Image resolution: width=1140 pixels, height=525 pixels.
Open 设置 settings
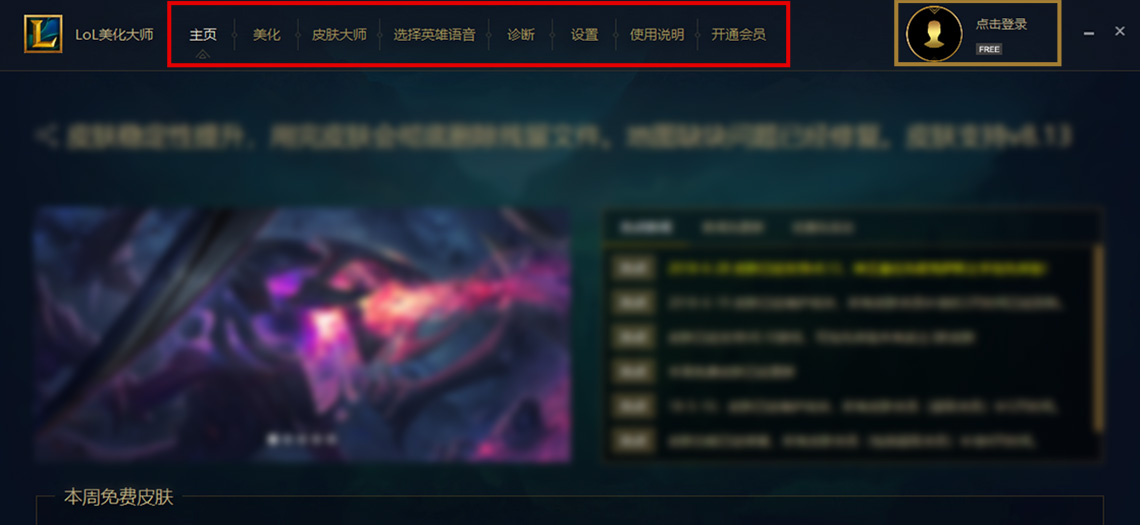(x=585, y=35)
